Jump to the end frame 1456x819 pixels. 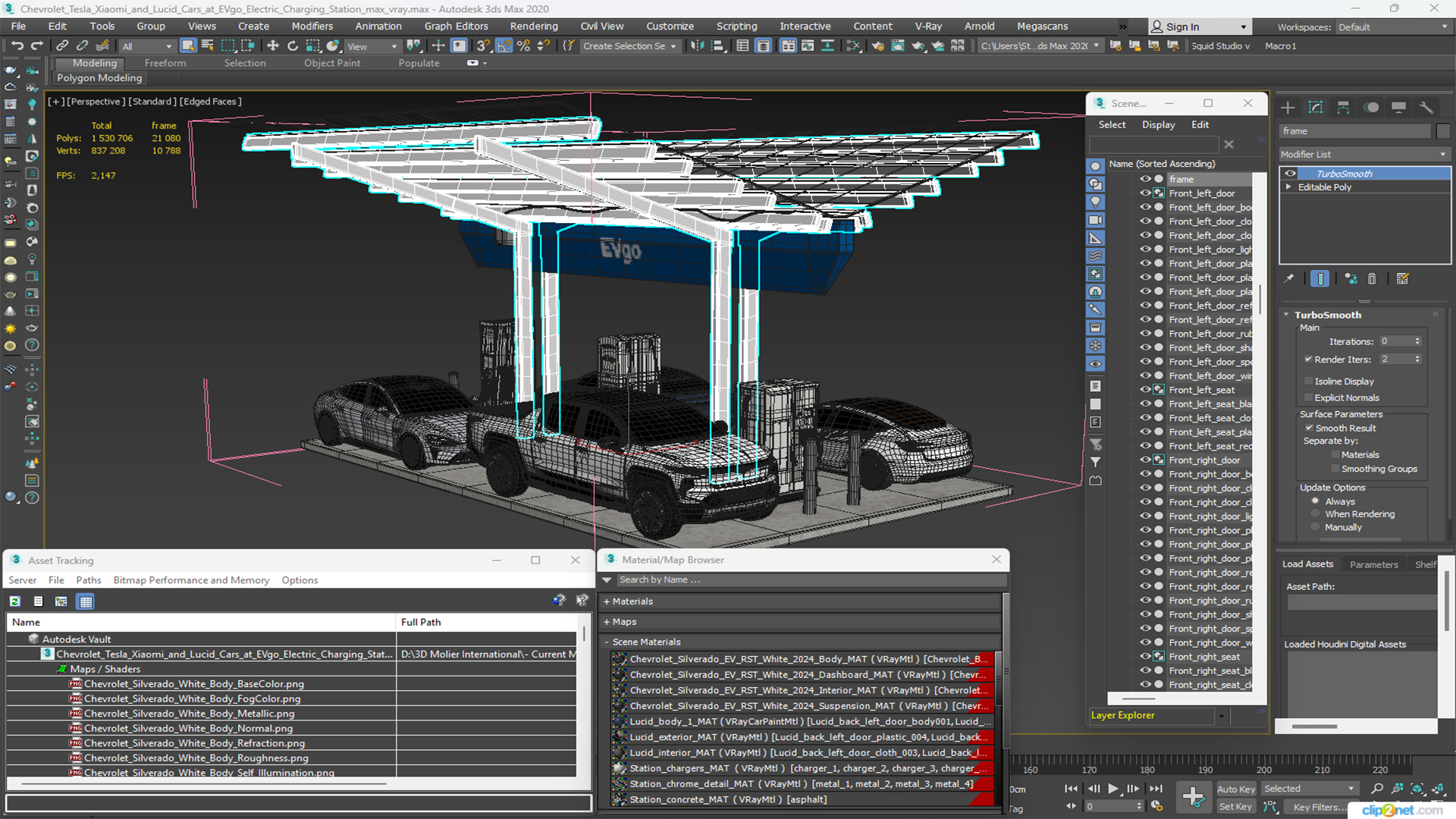coord(1156,789)
